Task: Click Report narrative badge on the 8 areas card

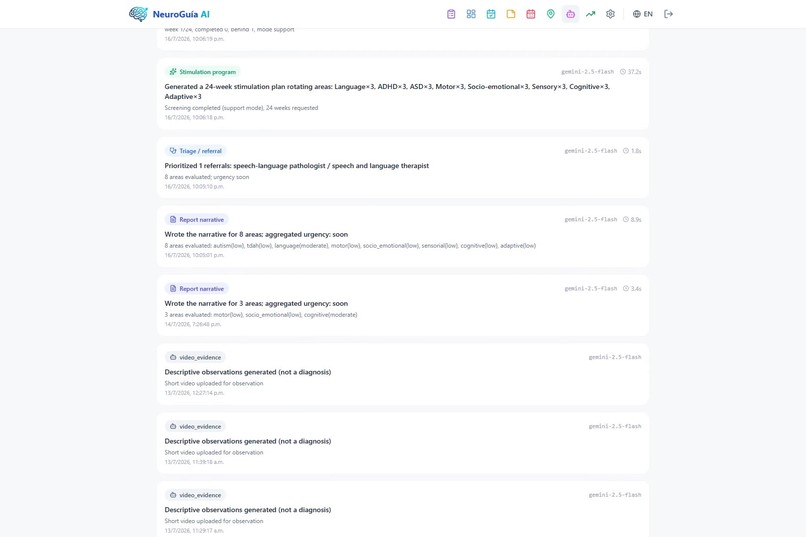Action: tap(196, 219)
